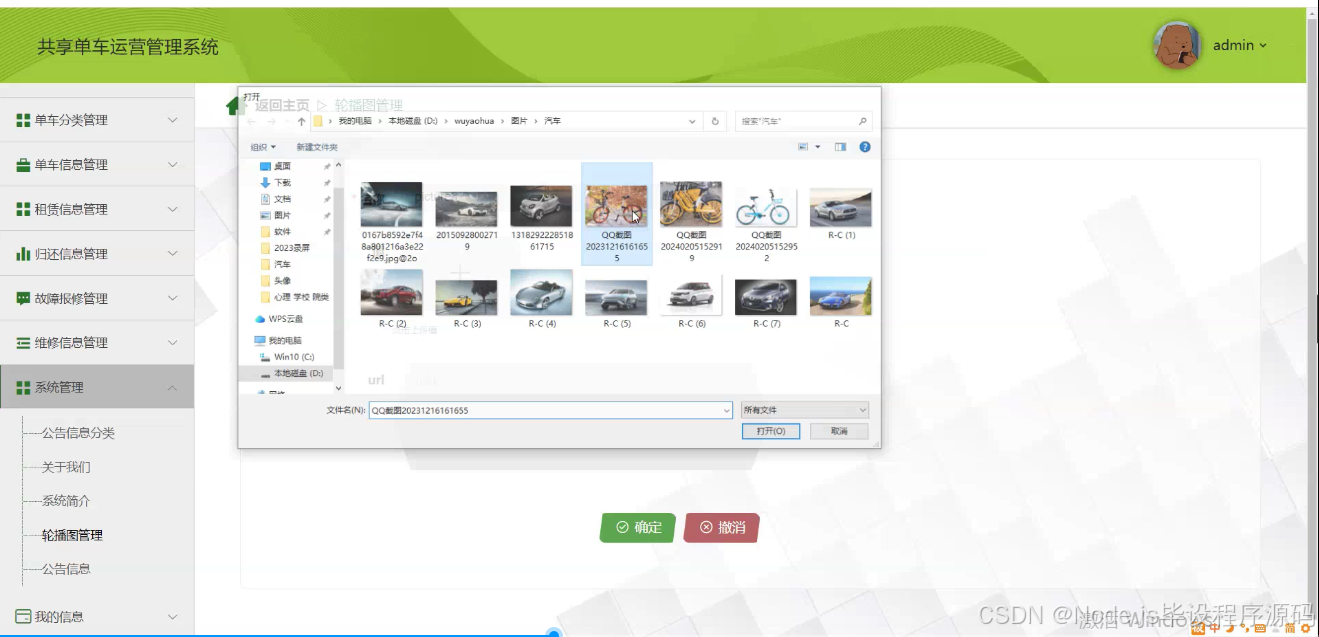Viewport: 1319px width, 637px height.
Task: Open 轮播图管理 submenu item
Action: coord(72,535)
